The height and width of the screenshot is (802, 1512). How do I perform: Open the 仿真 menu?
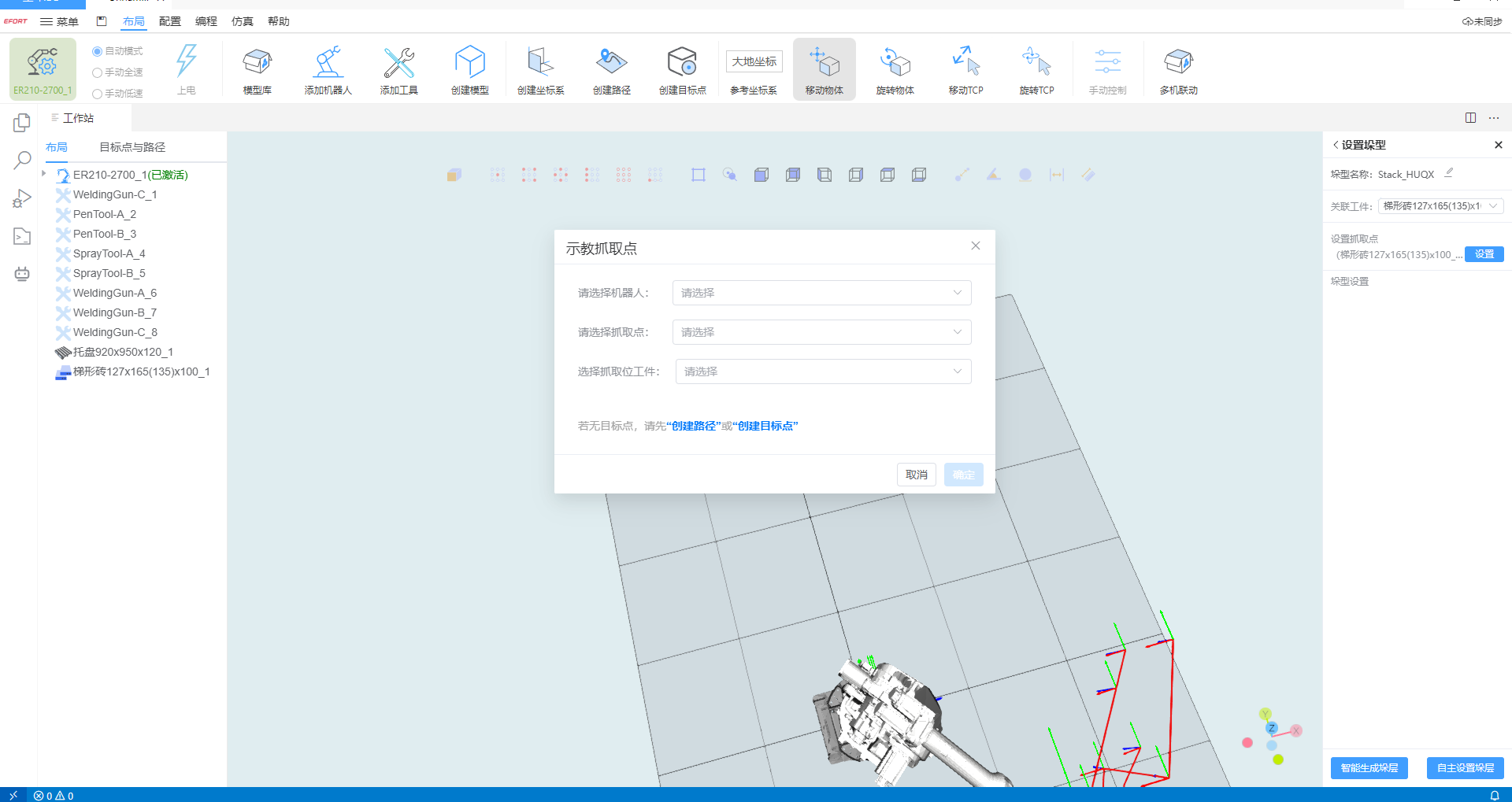(x=242, y=21)
